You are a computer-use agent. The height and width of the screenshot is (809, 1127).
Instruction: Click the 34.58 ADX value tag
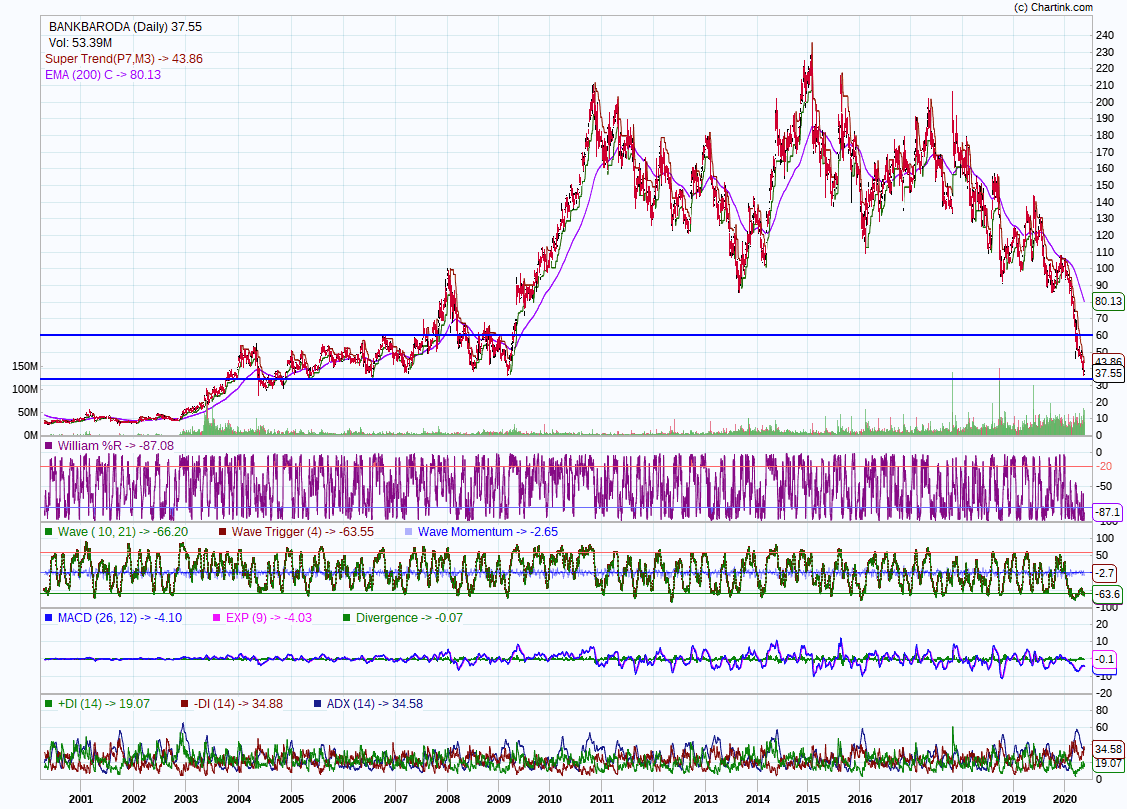pos(1108,749)
